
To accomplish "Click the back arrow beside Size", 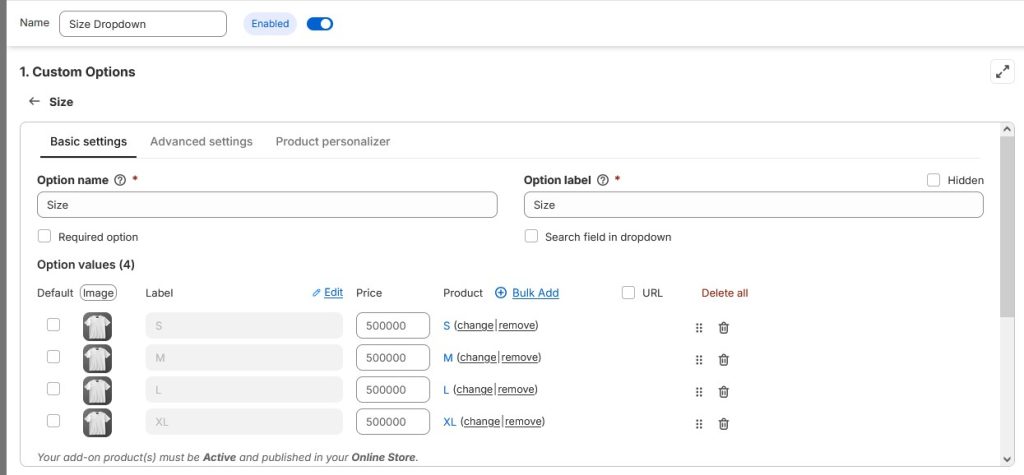I will tap(34, 101).
